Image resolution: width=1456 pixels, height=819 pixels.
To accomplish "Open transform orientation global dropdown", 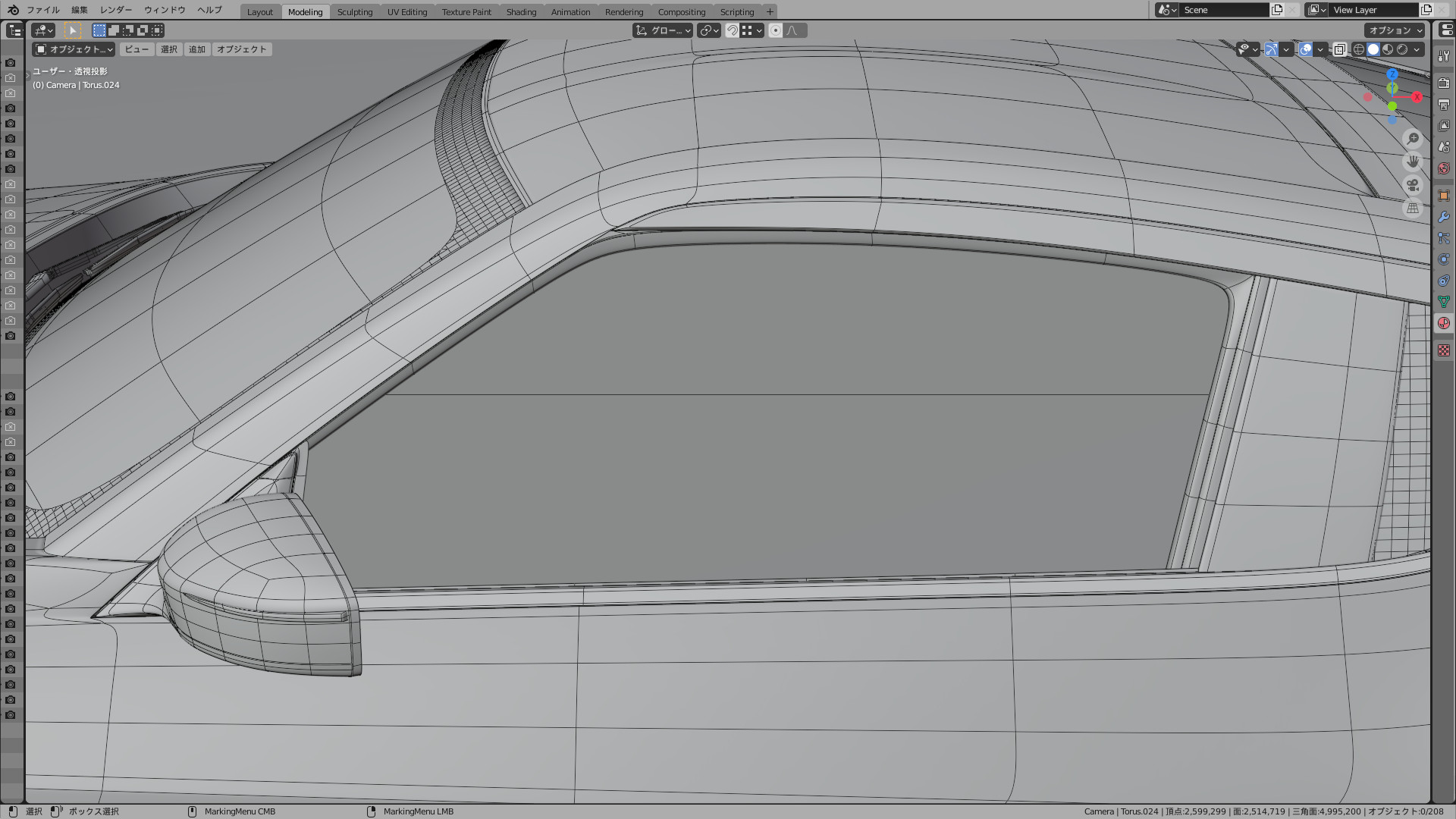I will coord(663,30).
